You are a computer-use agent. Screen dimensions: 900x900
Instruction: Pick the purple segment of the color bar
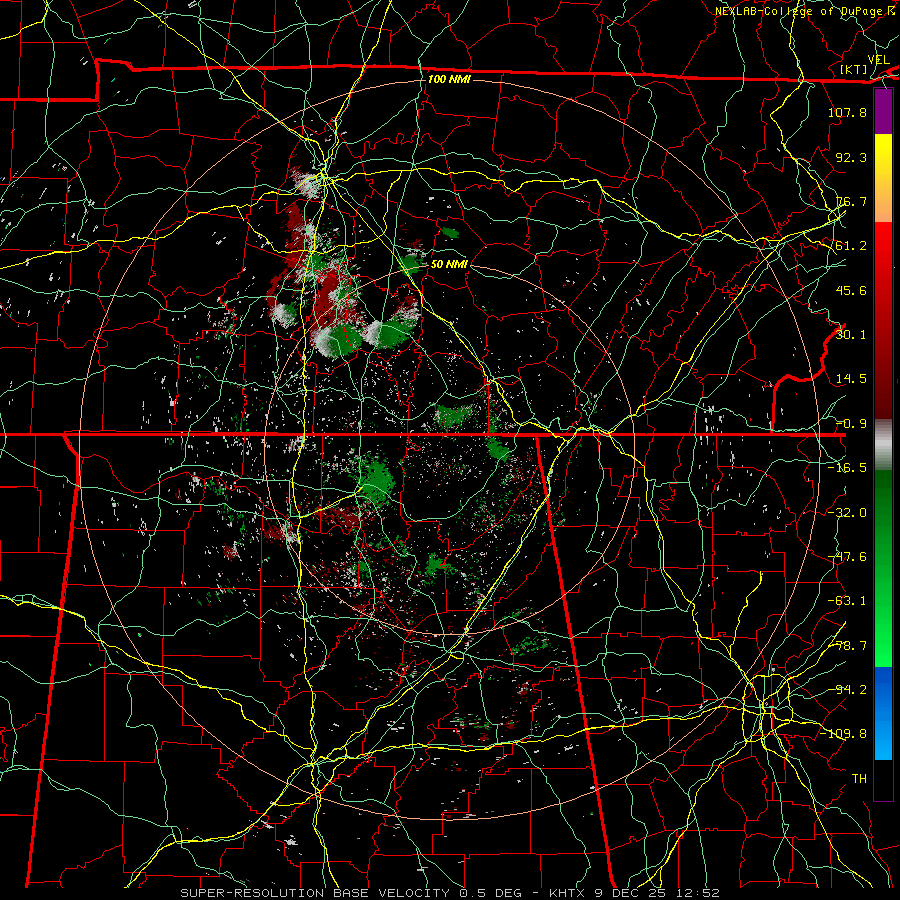pos(883,111)
